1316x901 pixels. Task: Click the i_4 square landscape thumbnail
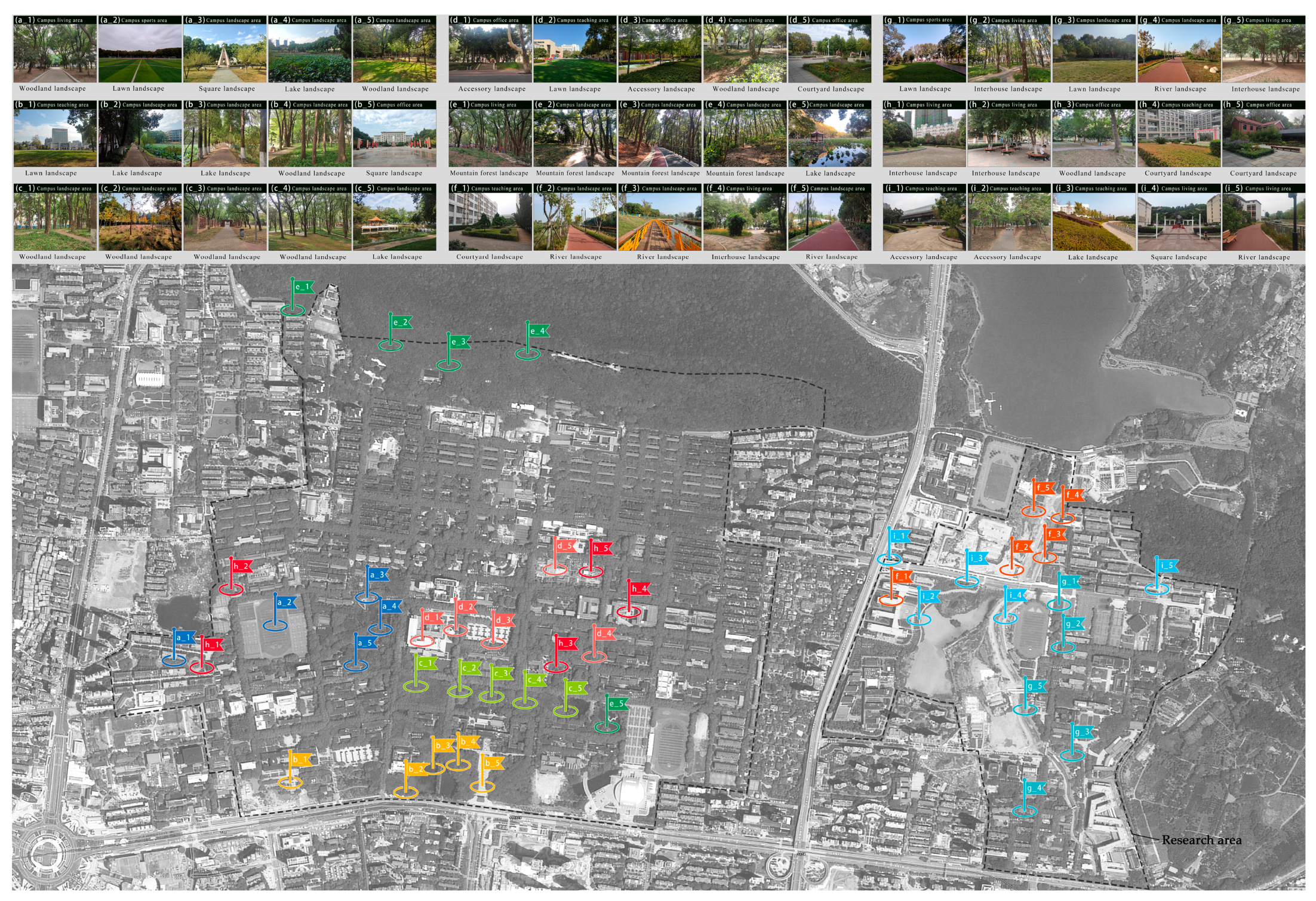pos(1179,222)
